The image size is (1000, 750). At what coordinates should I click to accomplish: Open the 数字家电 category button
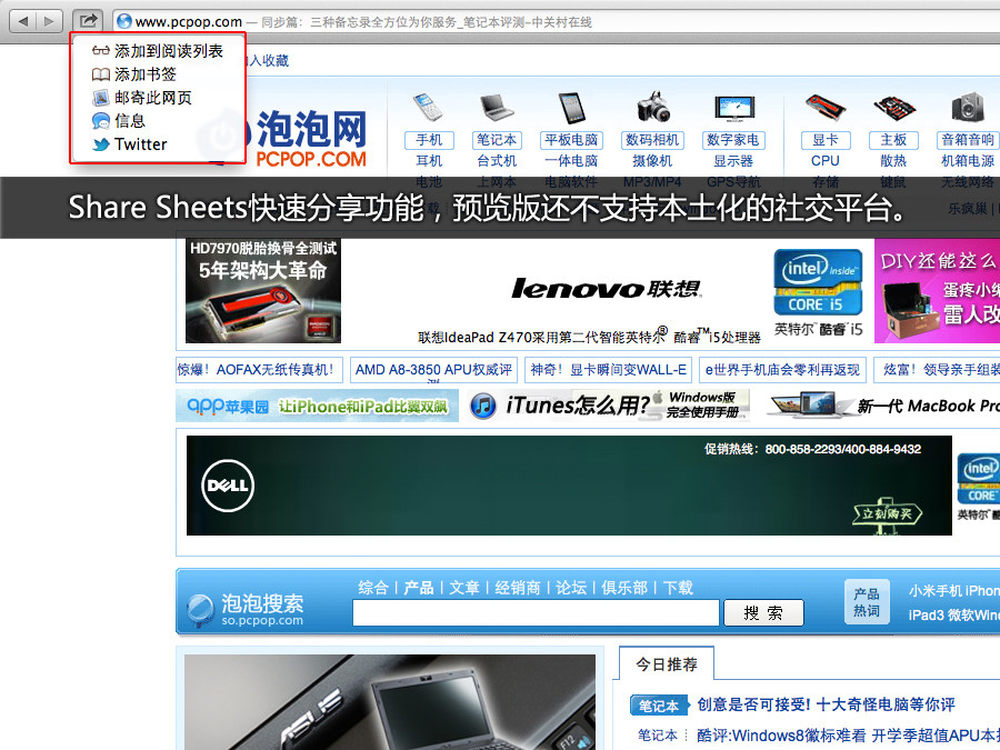click(733, 140)
